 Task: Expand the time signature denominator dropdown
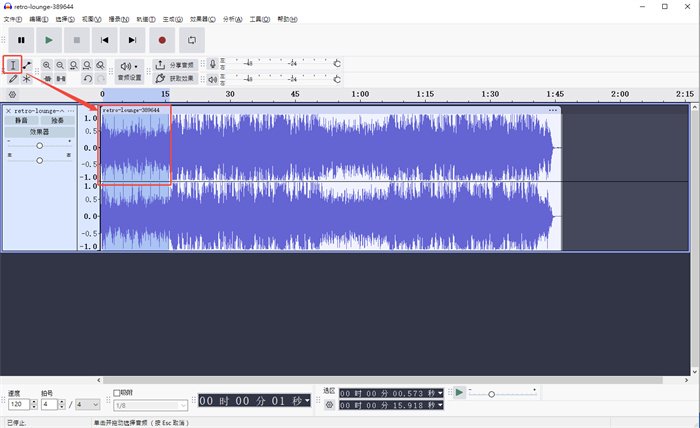(x=88, y=405)
